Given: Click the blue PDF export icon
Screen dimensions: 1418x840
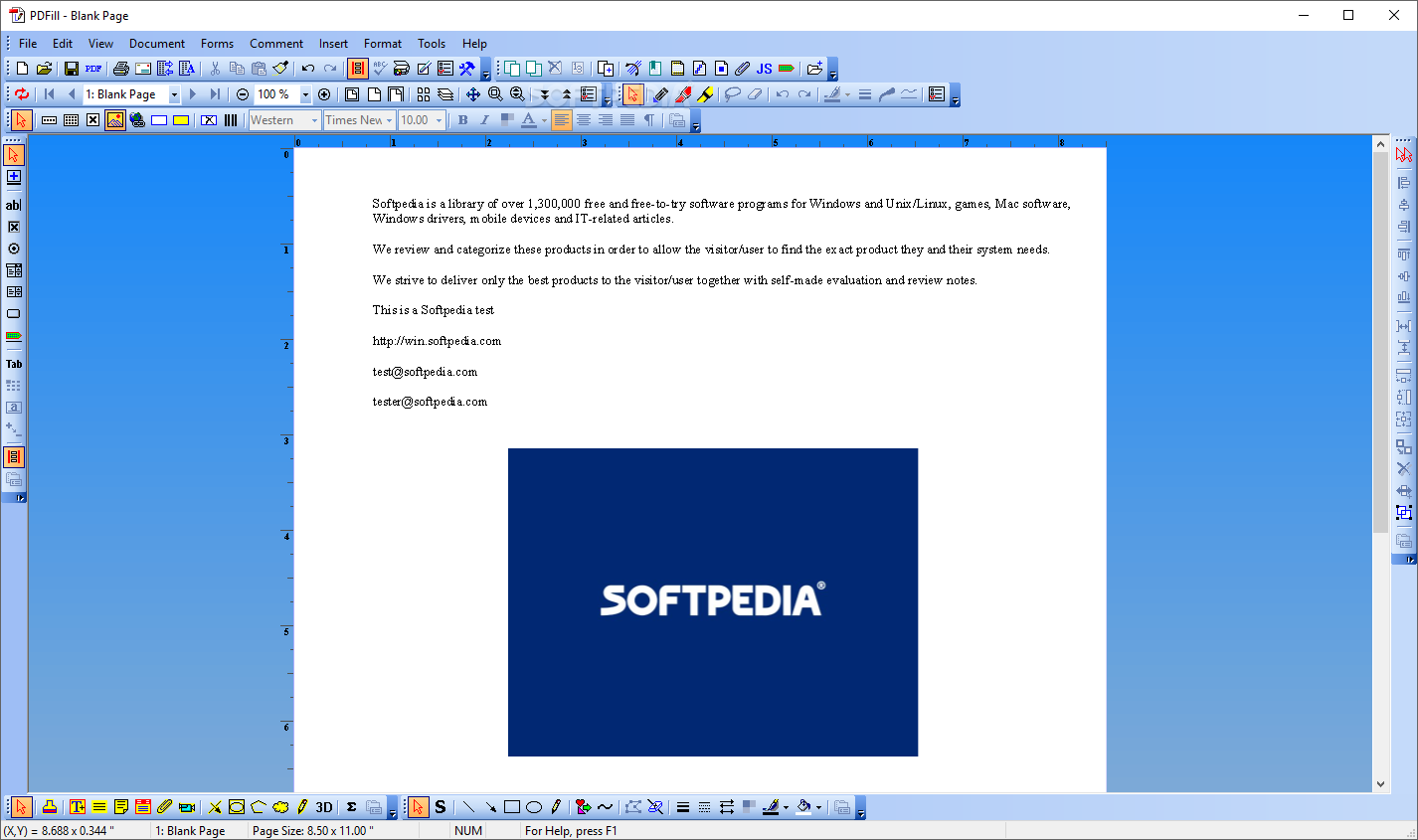Looking at the screenshot, I should [93, 69].
